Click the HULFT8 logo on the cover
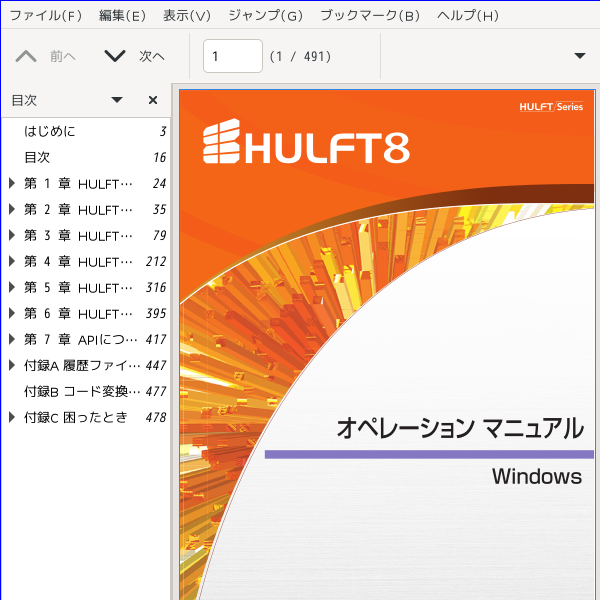 click(x=306, y=142)
